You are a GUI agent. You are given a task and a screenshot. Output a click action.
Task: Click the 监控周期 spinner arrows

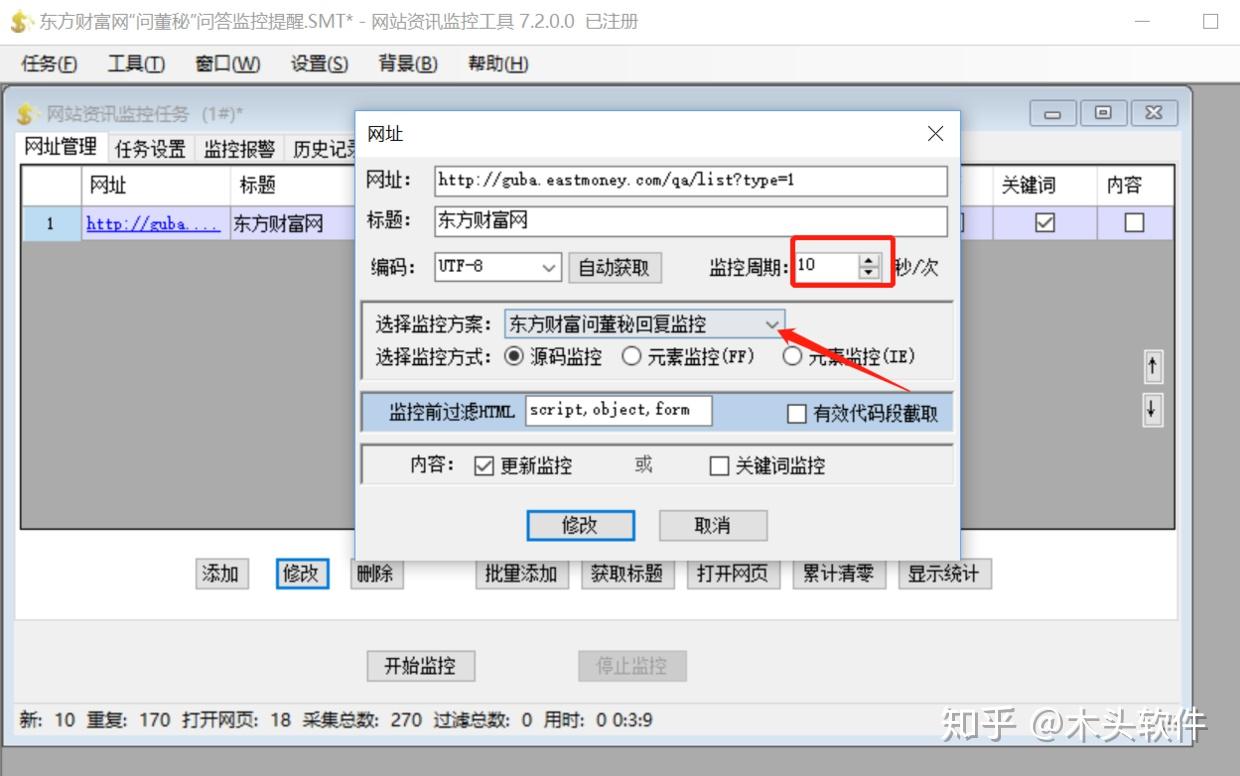(869, 267)
